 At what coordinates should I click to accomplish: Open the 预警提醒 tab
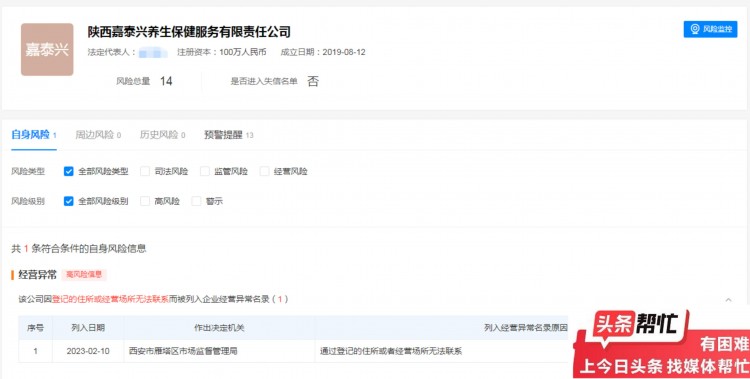229,135
